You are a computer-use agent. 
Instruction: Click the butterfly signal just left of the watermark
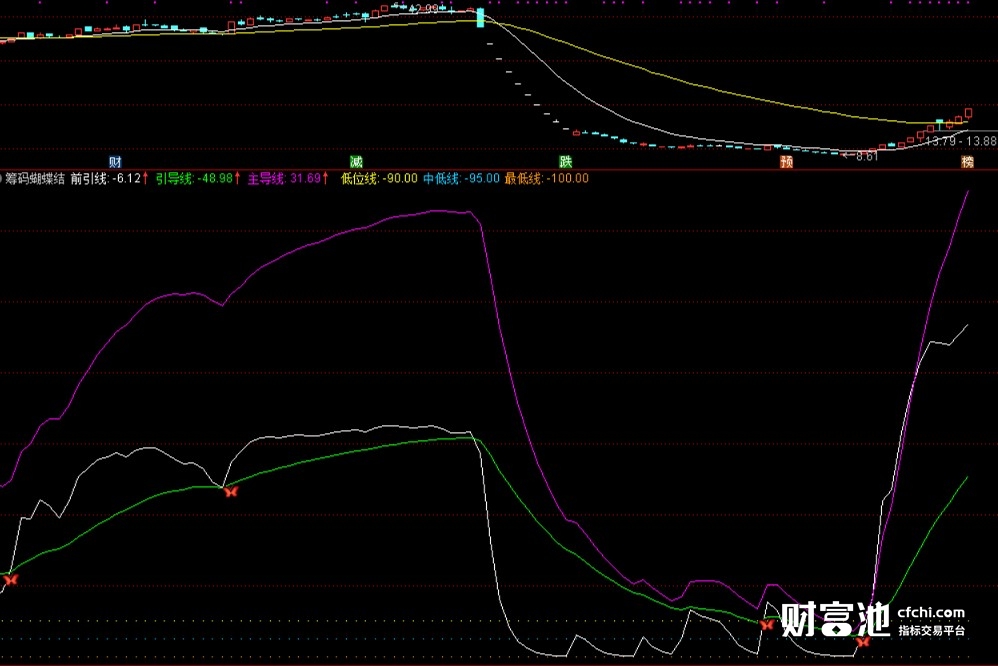pos(767,624)
